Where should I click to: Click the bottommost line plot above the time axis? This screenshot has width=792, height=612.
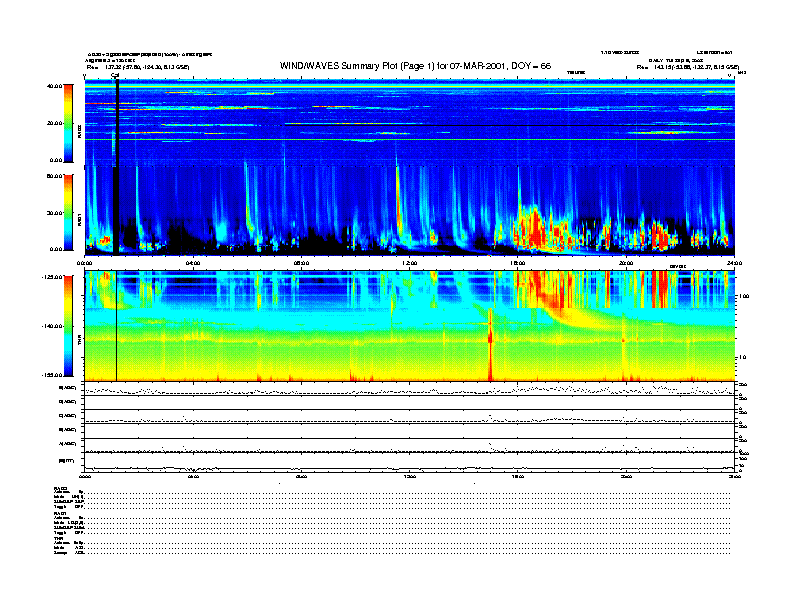[x=409, y=462]
